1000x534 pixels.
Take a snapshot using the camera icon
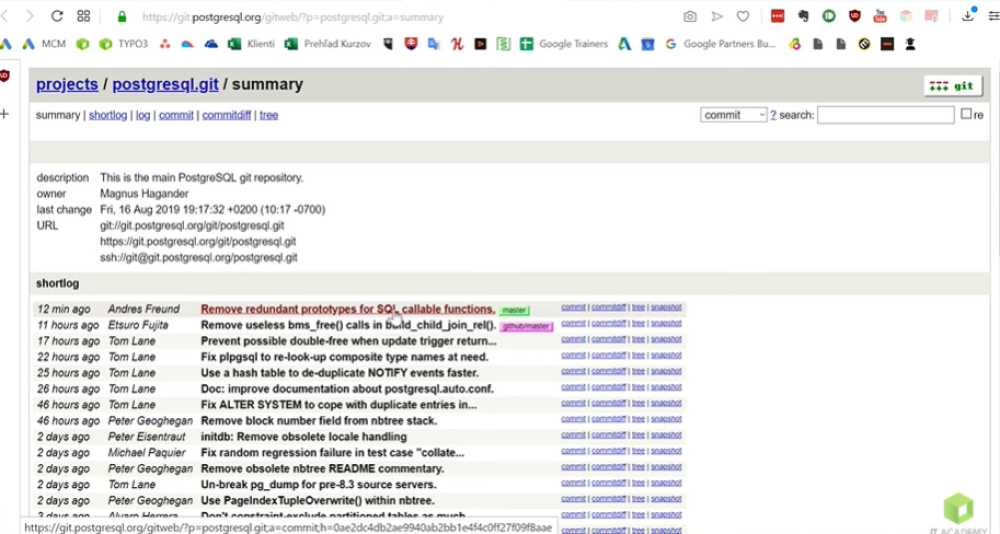[690, 16]
